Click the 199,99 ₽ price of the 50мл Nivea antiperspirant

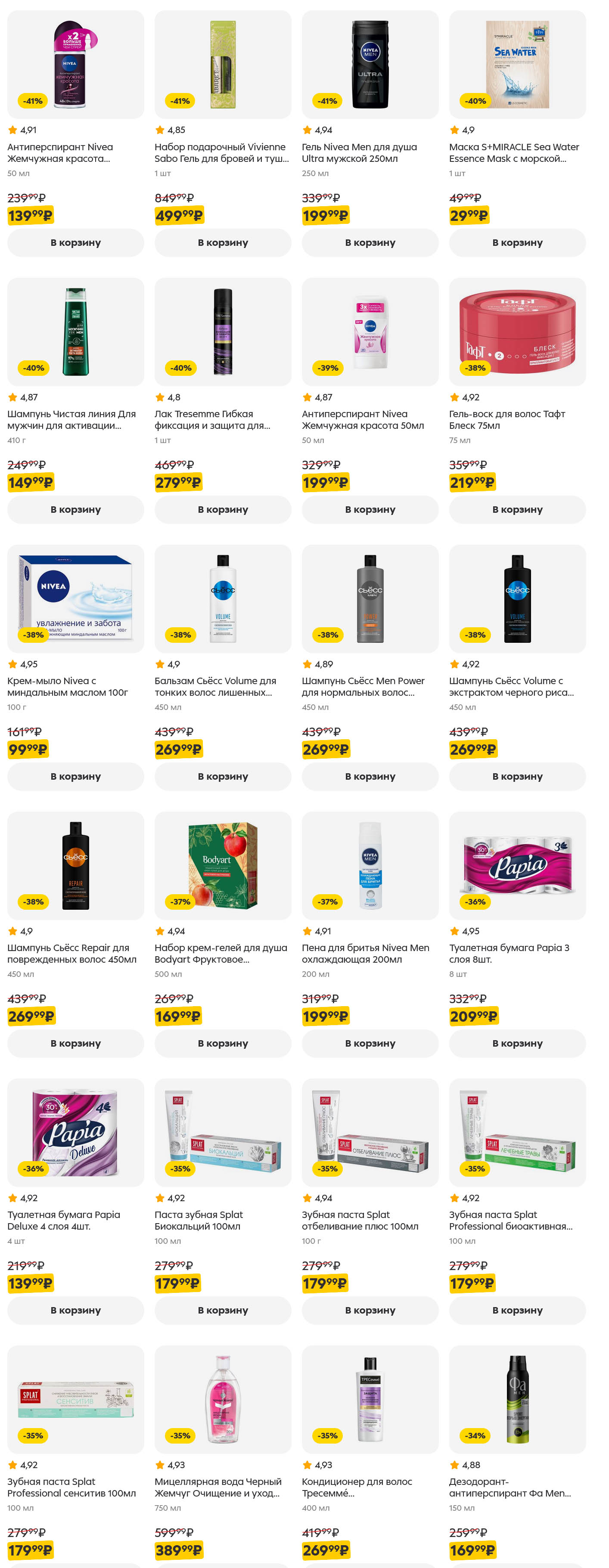325,483
